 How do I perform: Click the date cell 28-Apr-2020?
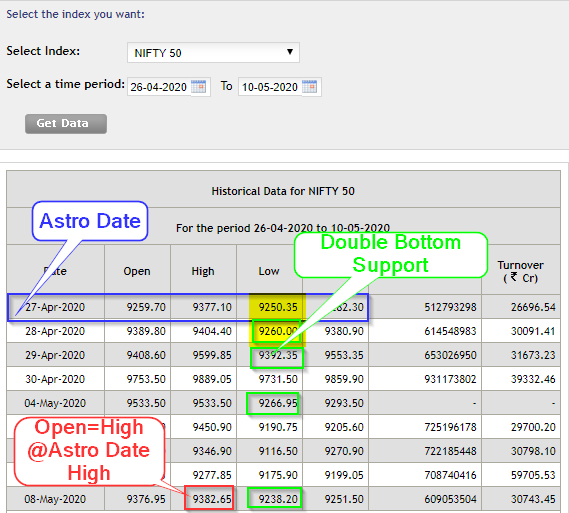point(55,331)
